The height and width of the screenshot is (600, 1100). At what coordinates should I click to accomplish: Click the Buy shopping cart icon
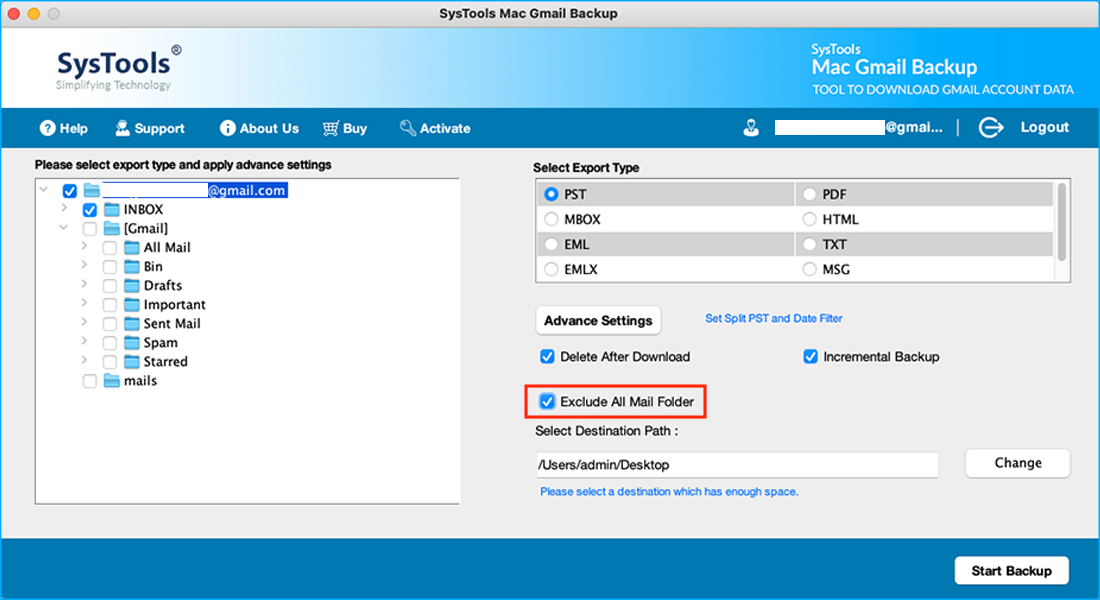(x=330, y=128)
